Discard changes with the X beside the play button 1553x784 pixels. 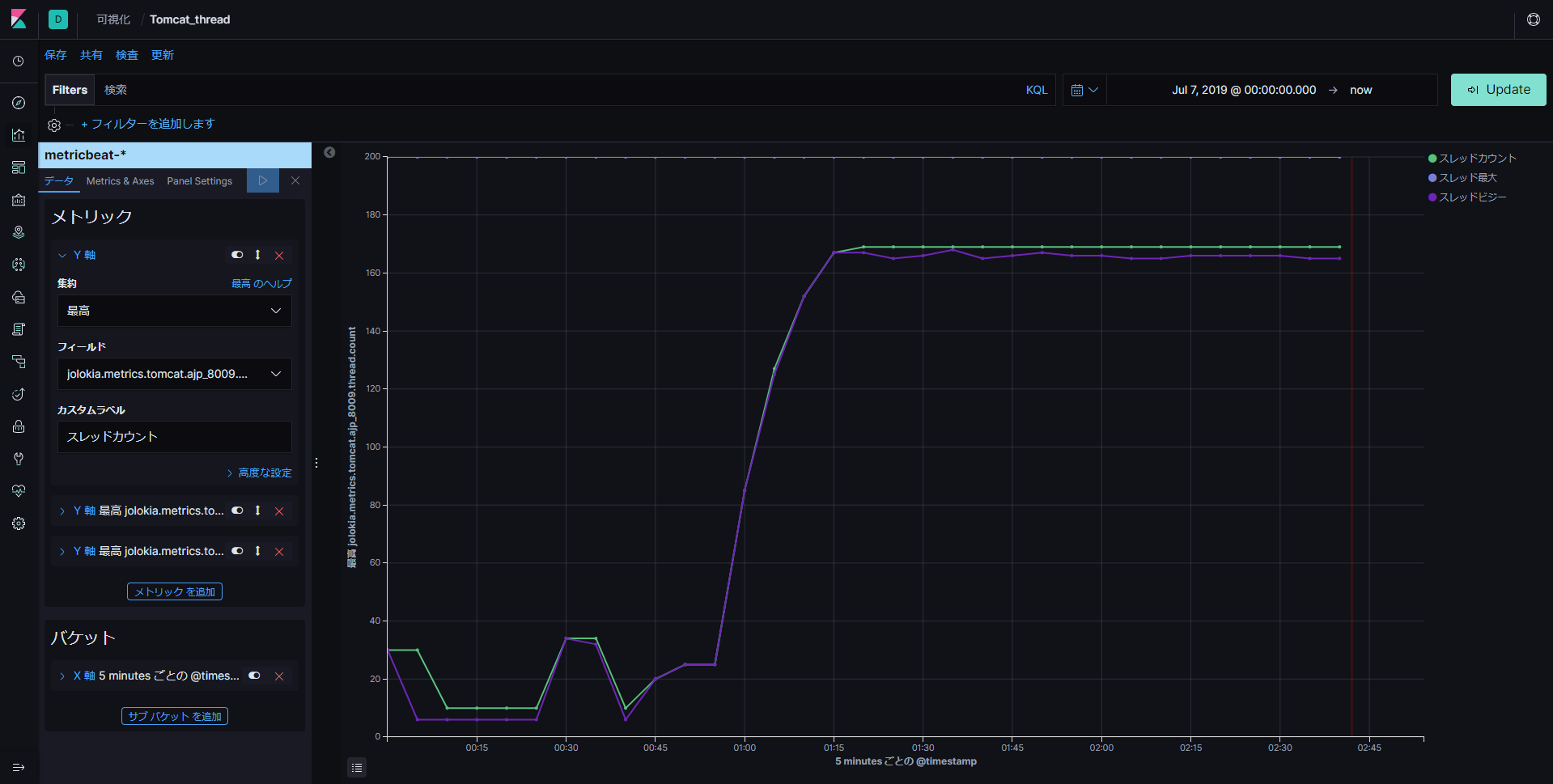295,180
